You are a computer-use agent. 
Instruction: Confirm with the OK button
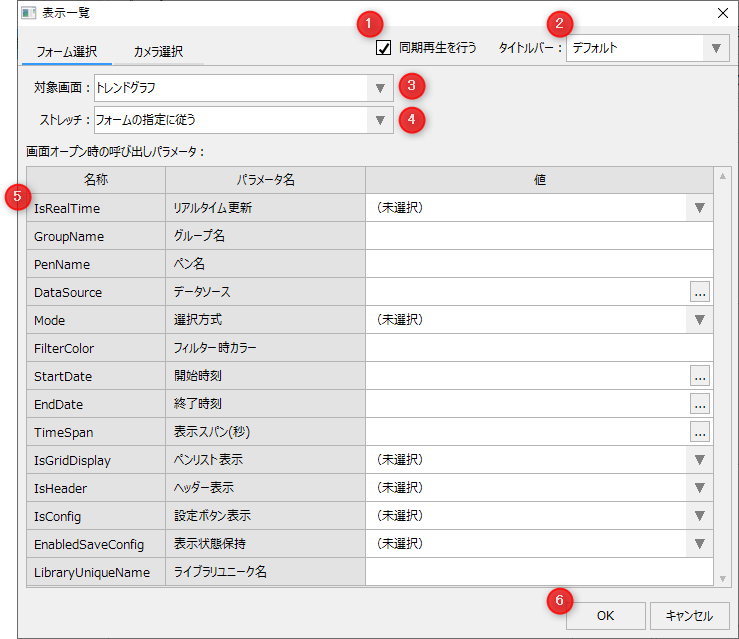(x=606, y=616)
